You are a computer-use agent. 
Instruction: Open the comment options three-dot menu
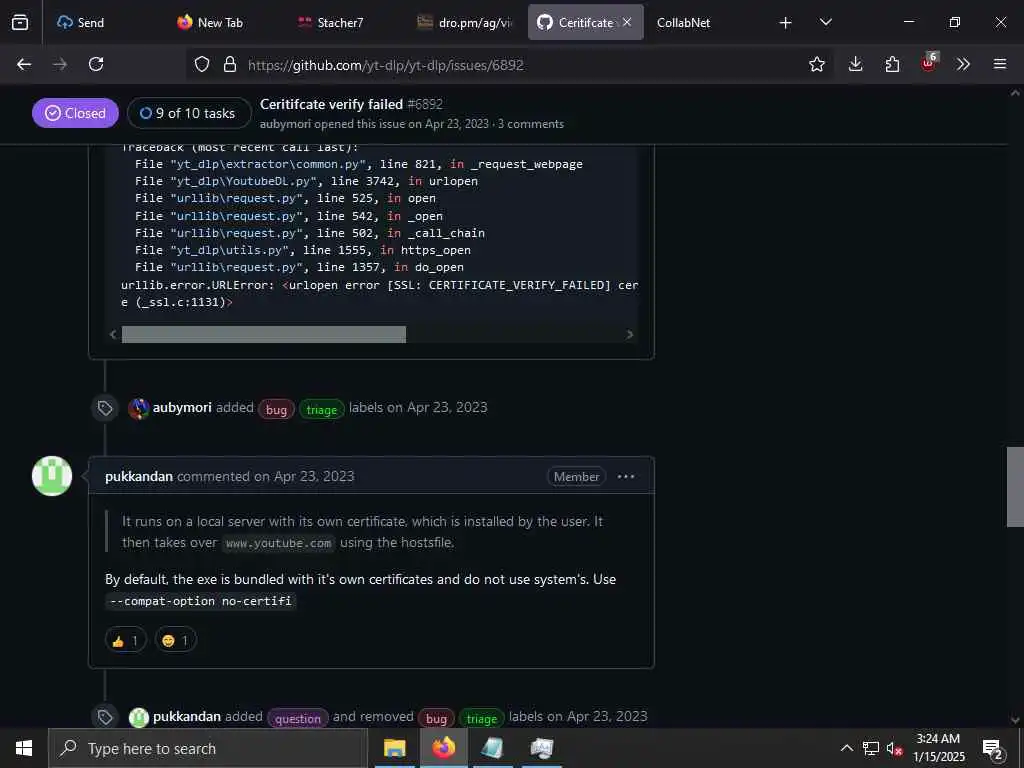[626, 477]
